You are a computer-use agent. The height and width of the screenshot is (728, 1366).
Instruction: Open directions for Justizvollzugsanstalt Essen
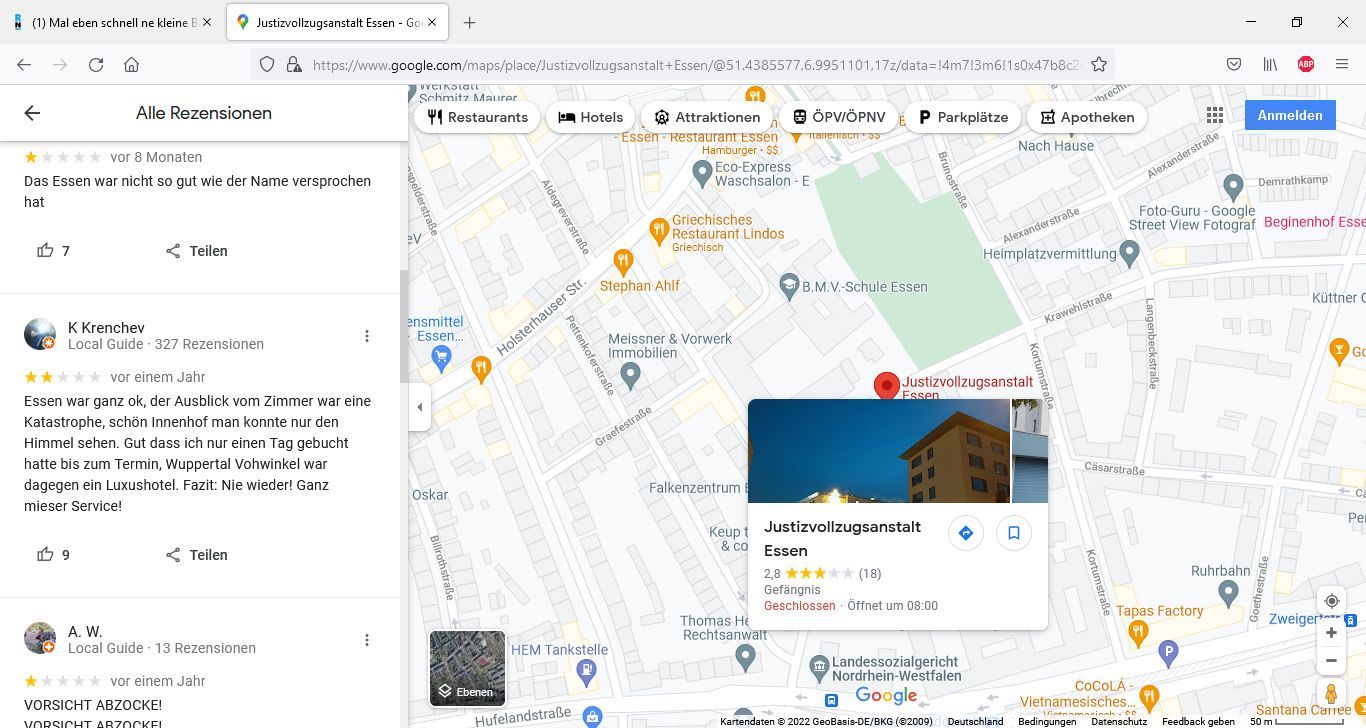coord(965,533)
